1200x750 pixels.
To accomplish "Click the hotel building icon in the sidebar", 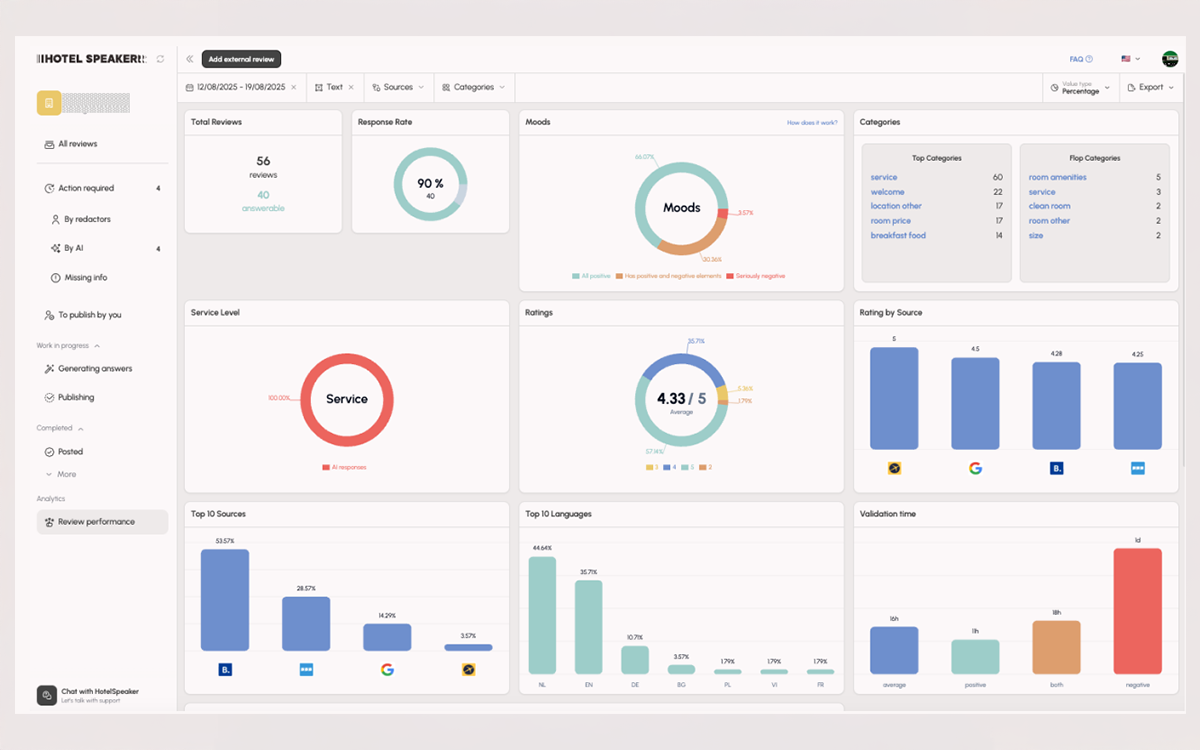I will (49, 103).
